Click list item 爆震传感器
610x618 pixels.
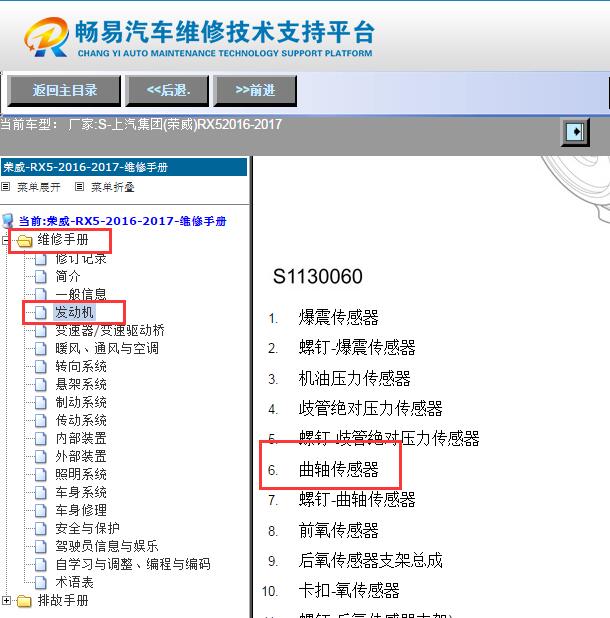(338, 318)
